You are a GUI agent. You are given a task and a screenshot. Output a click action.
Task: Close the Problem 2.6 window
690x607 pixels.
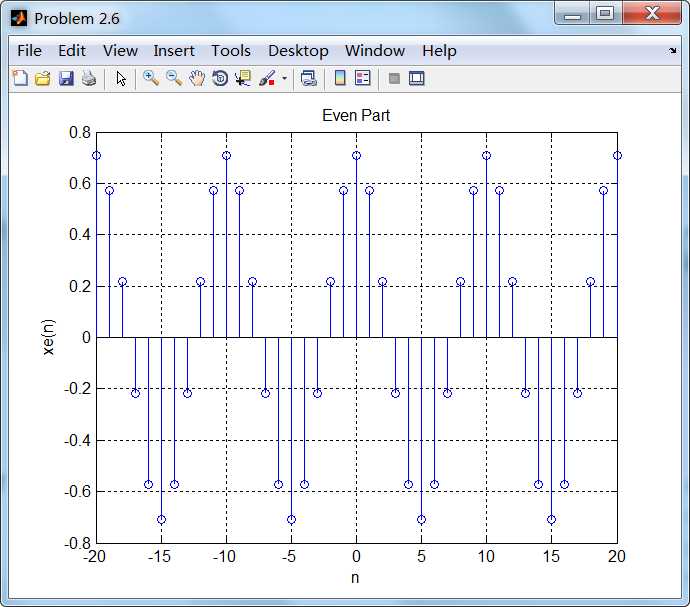pos(652,14)
